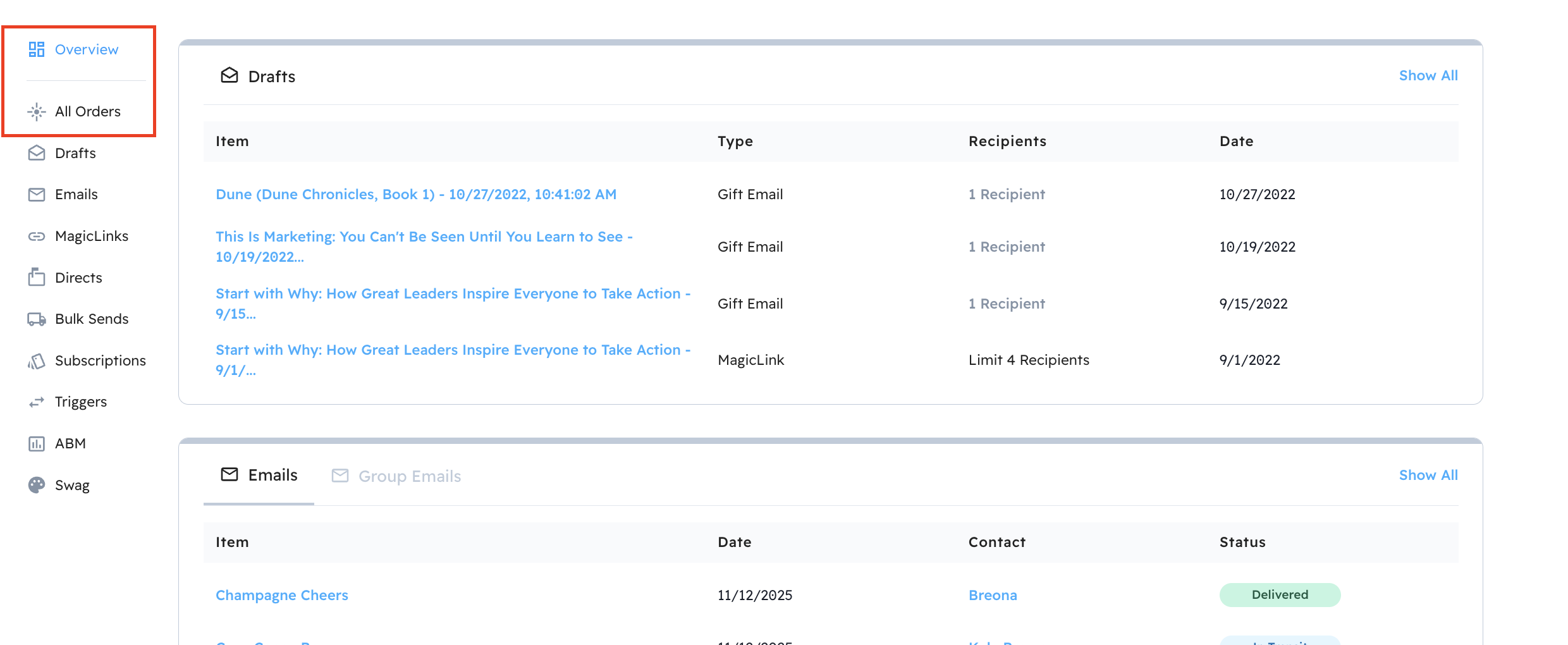This screenshot has width=1568, height=645.
Task: Open the Emails sidebar menu item
Action: tap(76, 195)
